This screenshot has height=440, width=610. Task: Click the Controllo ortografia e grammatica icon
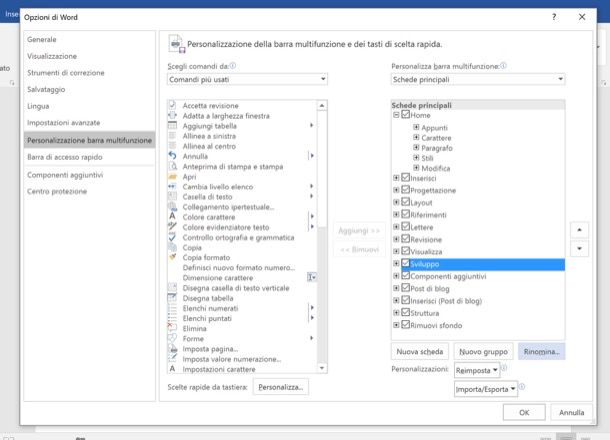pyautogui.click(x=172, y=237)
